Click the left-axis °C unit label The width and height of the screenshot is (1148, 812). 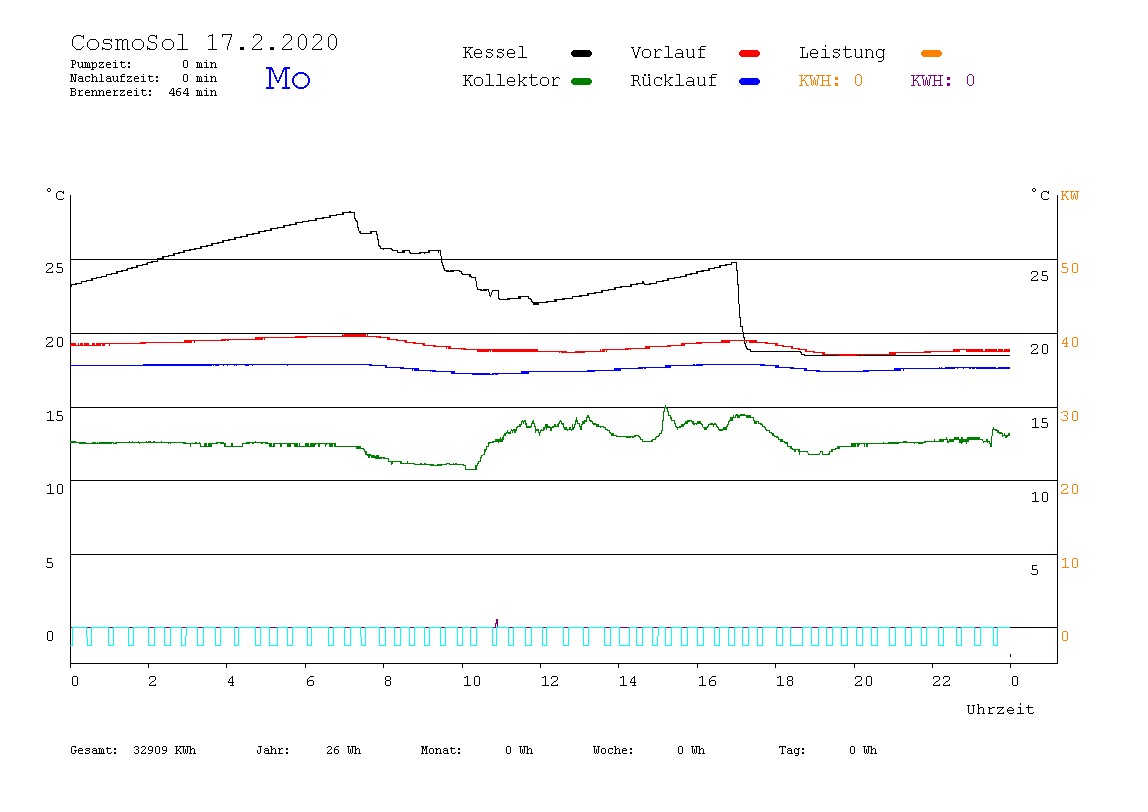click(56, 195)
